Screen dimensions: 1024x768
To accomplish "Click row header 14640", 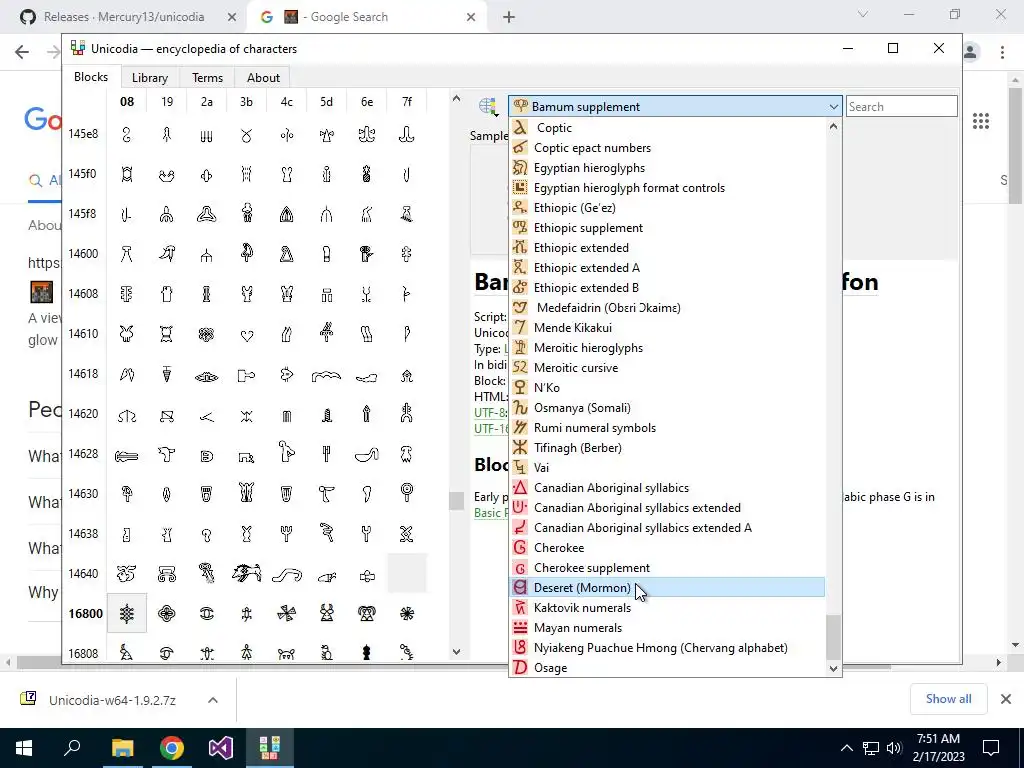I will click(84, 573).
